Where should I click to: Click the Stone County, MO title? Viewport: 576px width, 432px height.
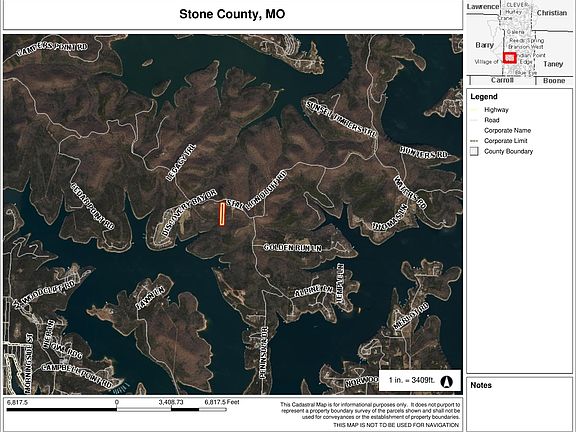click(x=232, y=14)
